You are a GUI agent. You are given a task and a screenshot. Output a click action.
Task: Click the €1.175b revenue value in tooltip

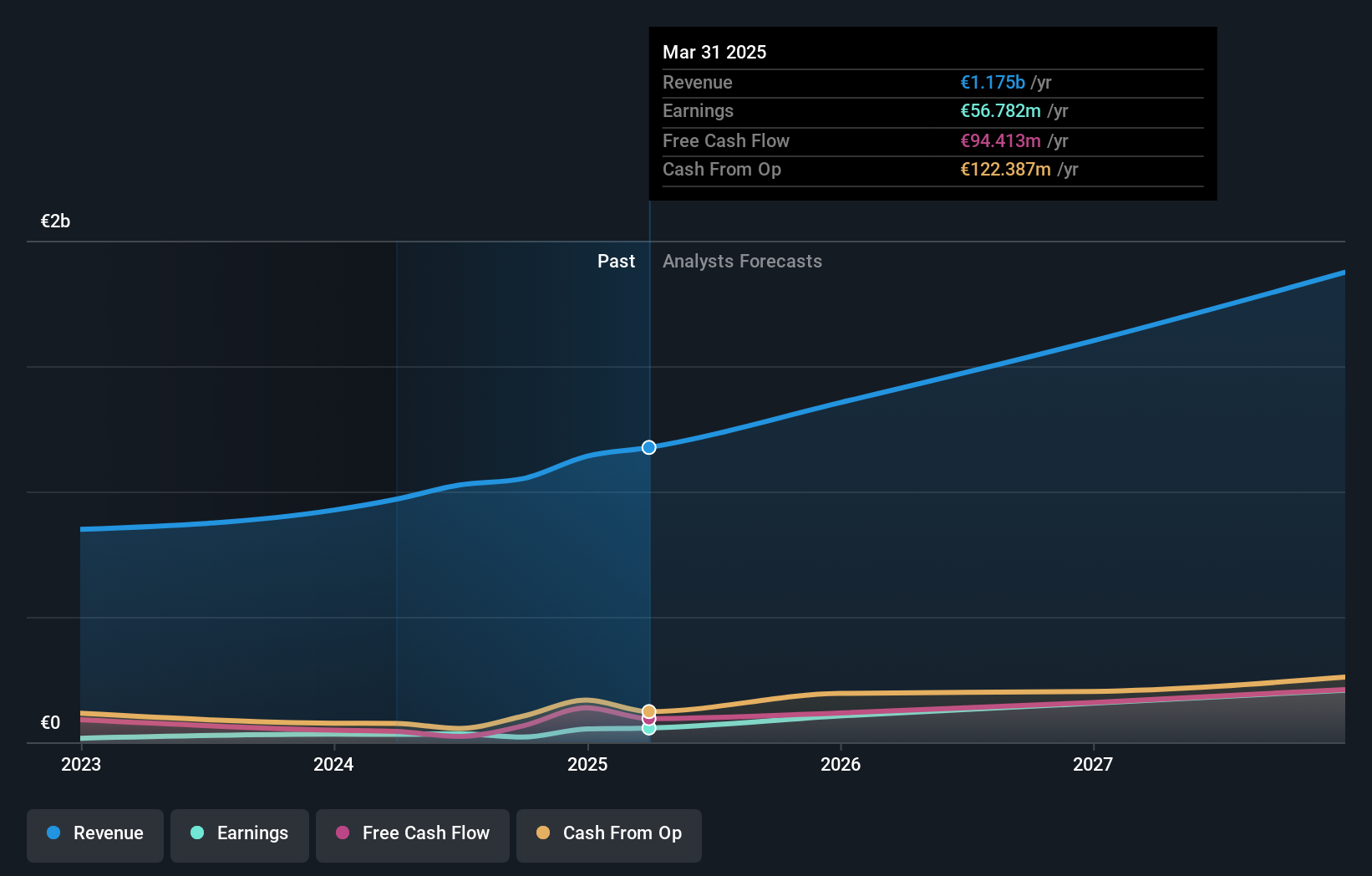coord(993,82)
